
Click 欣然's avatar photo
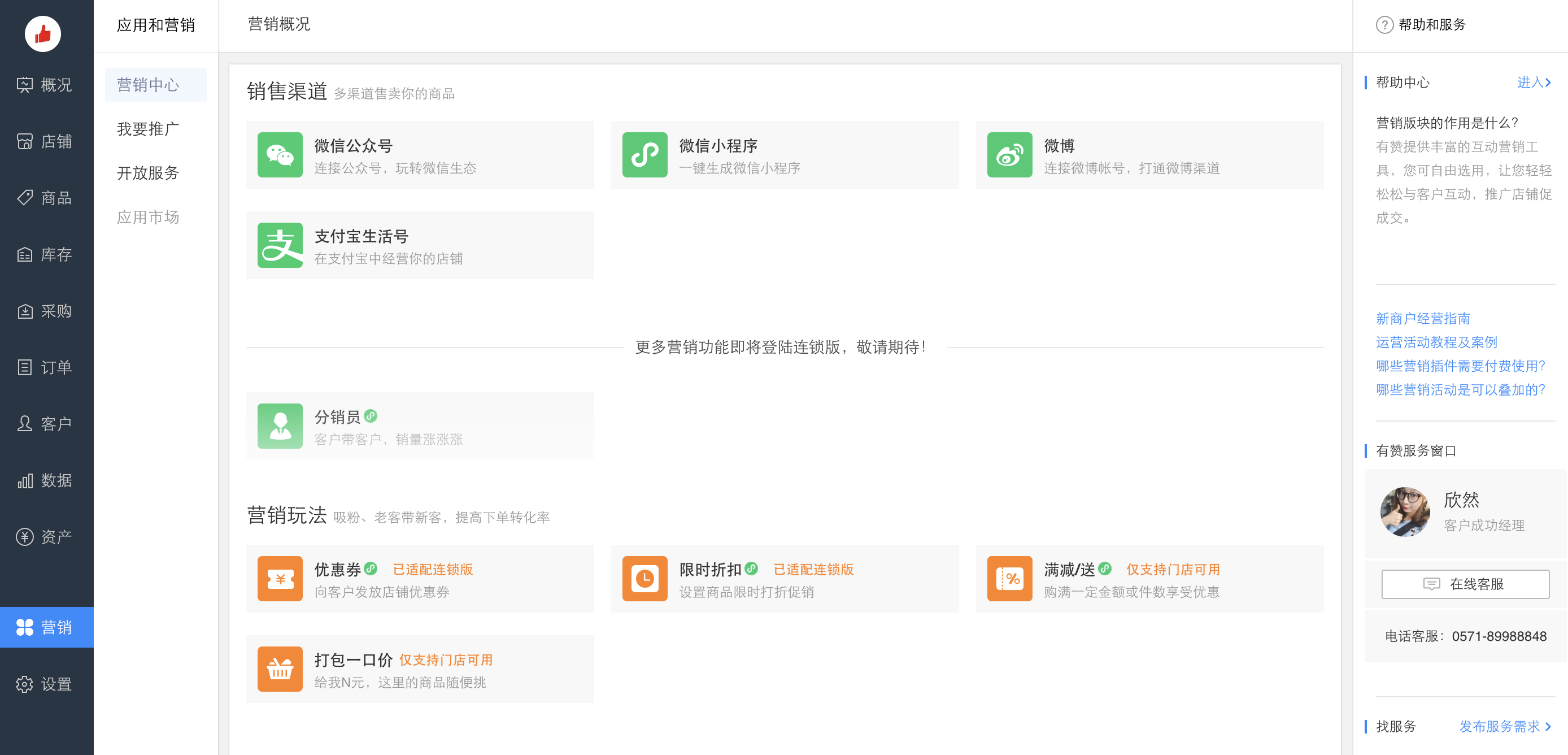(1404, 511)
